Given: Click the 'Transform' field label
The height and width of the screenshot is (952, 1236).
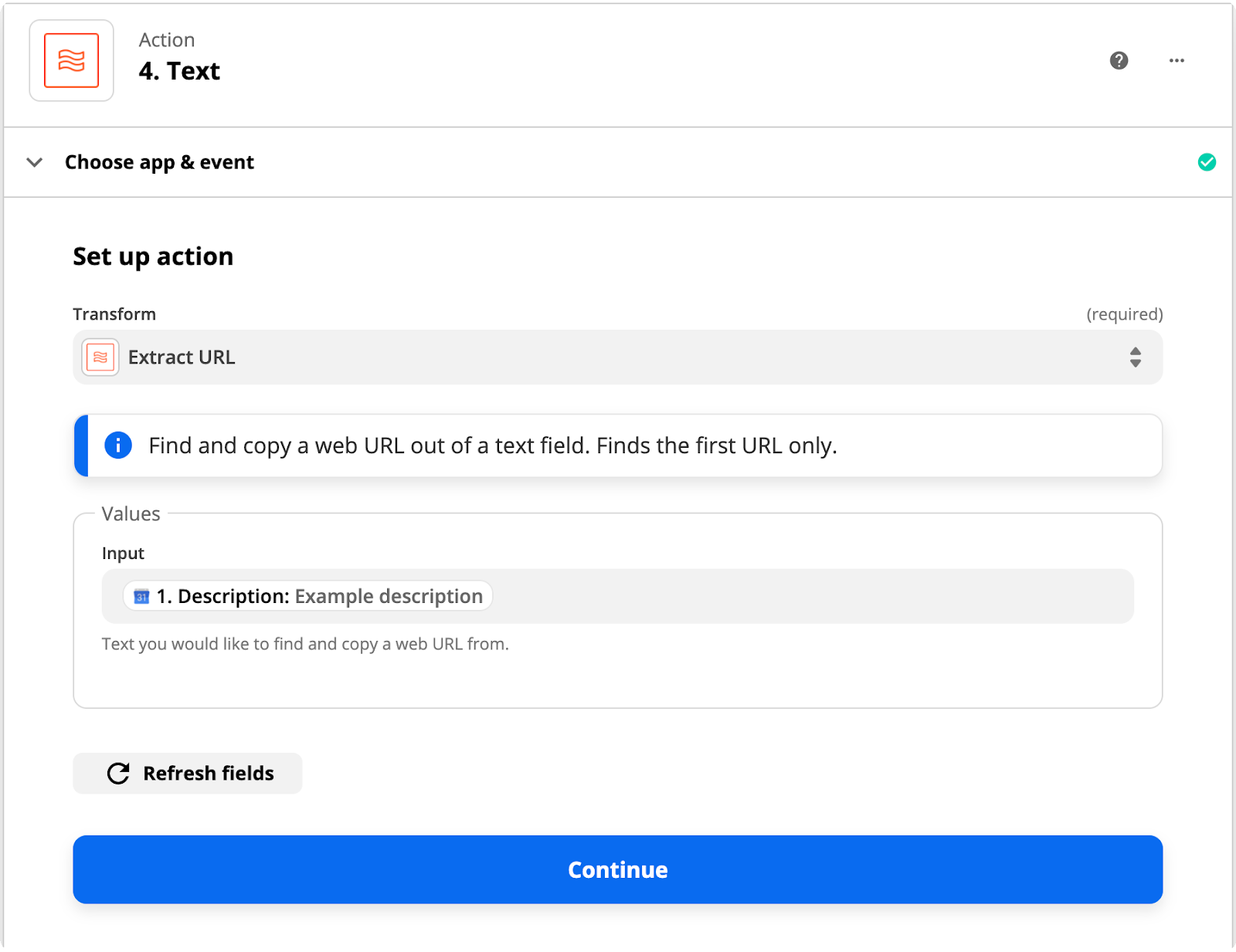Looking at the screenshot, I should pos(114,314).
